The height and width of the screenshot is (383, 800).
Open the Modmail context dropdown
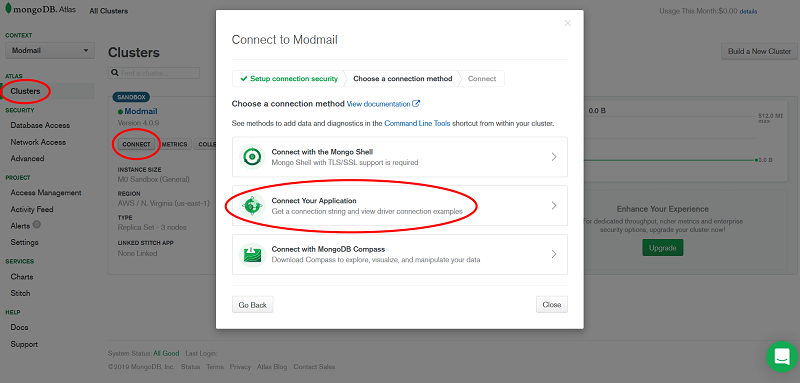pyautogui.click(x=49, y=50)
